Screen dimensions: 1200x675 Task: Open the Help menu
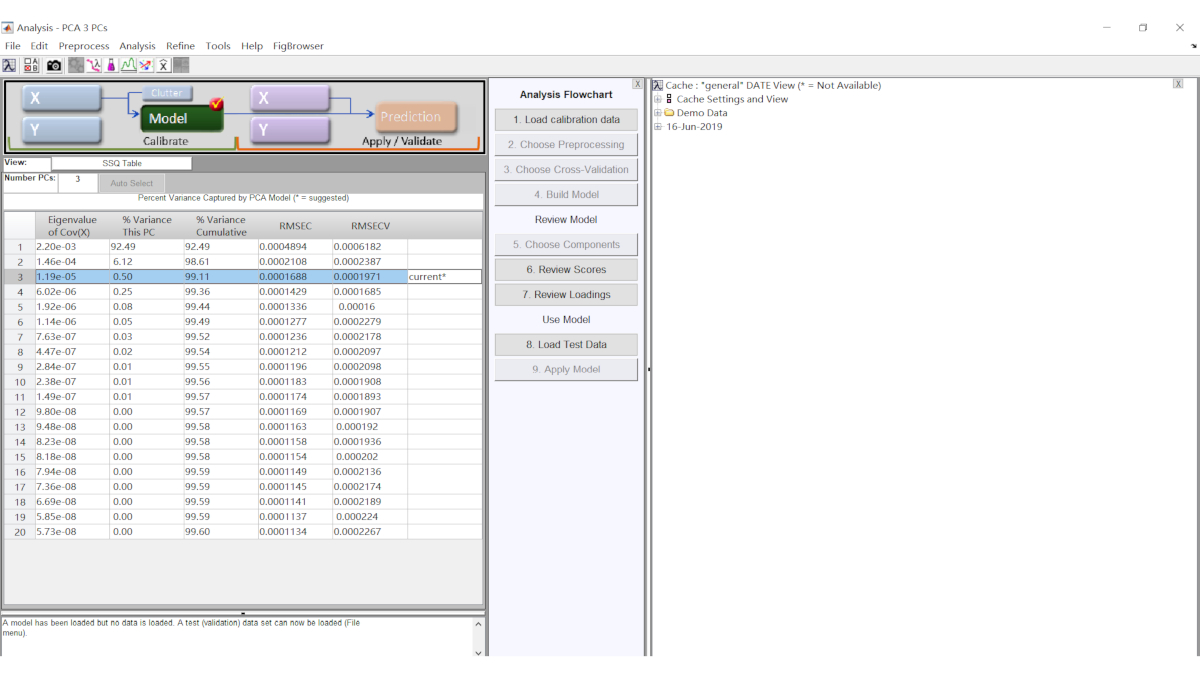[x=252, y=46]
